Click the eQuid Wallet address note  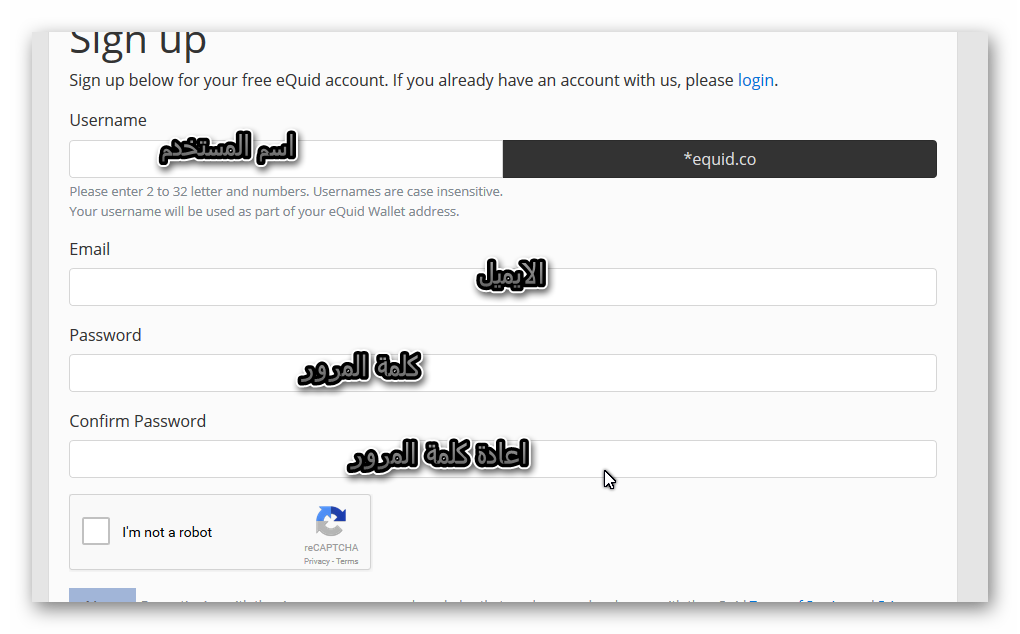pyautogui.click(x=263, y=211)
